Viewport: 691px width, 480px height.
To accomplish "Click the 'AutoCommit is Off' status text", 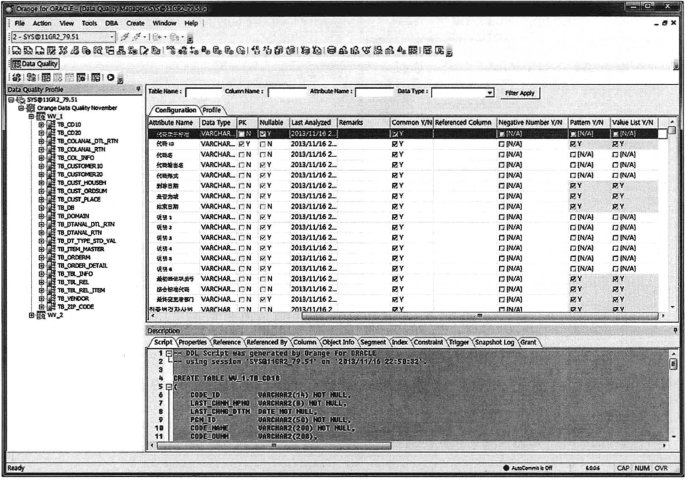I will point(532,468).
